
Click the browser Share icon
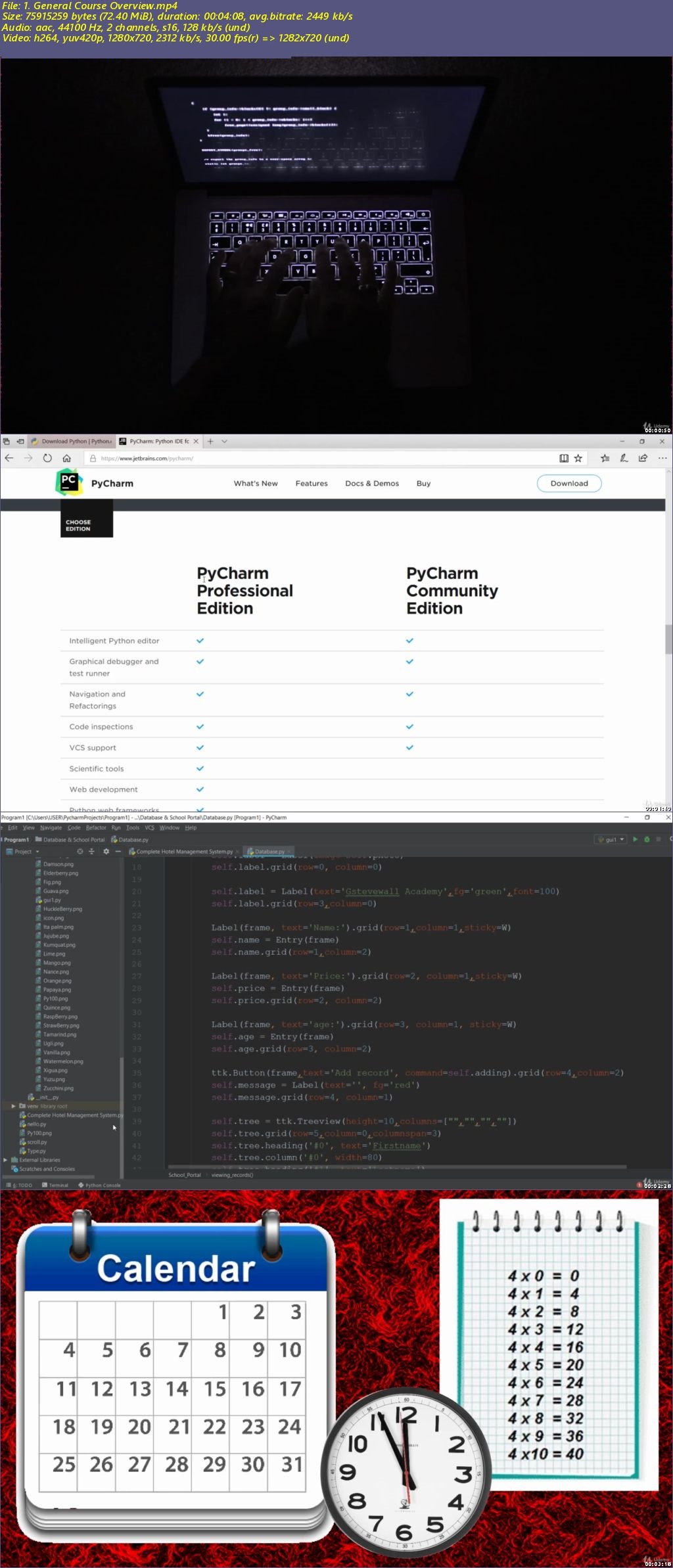pos(643,458)
